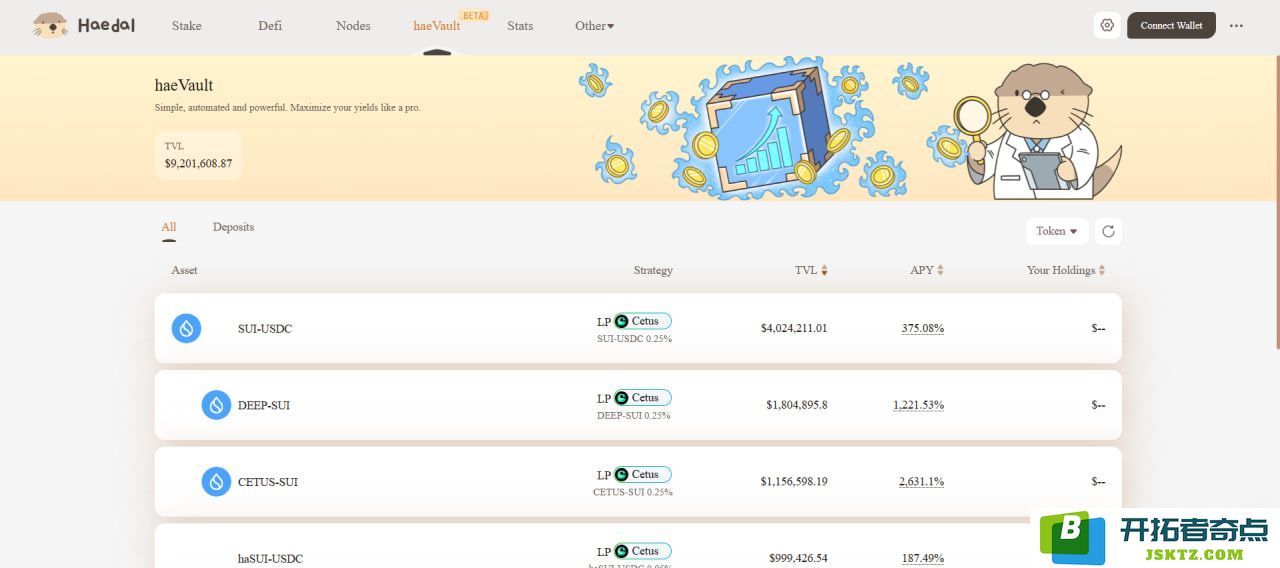Open the three-dots more menu

tap(1236, 26)
